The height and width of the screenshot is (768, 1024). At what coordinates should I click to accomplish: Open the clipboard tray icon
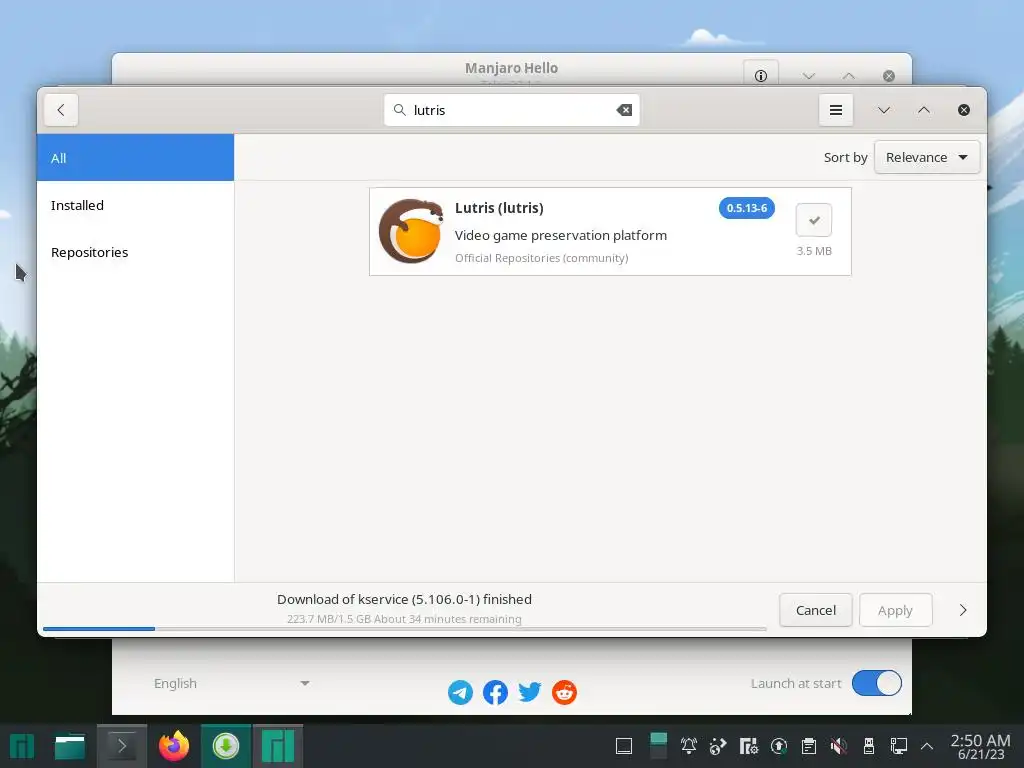click(808, 746)
